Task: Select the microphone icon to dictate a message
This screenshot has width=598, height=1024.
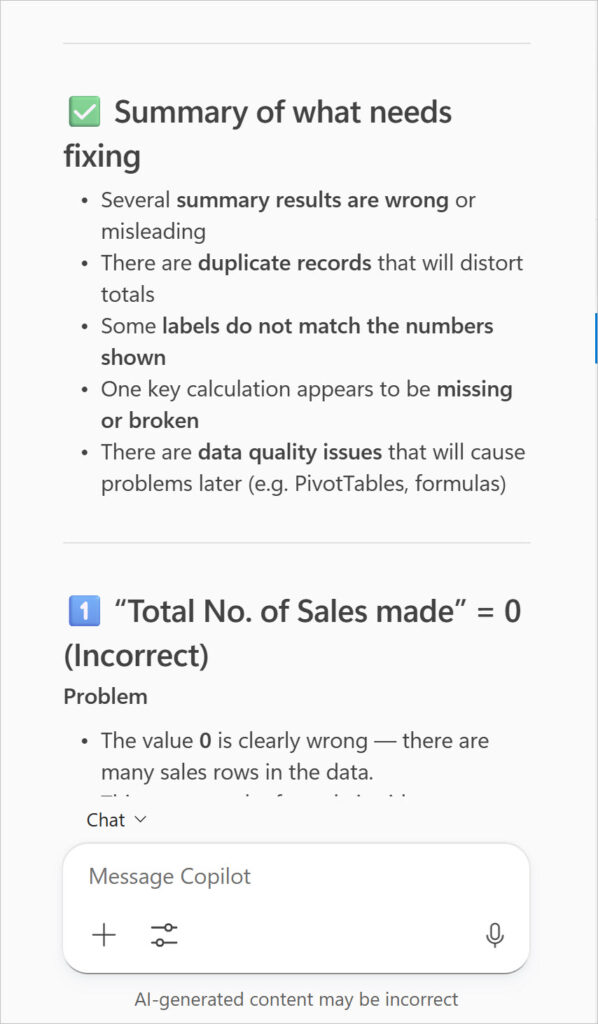Action: coord(495,935)
